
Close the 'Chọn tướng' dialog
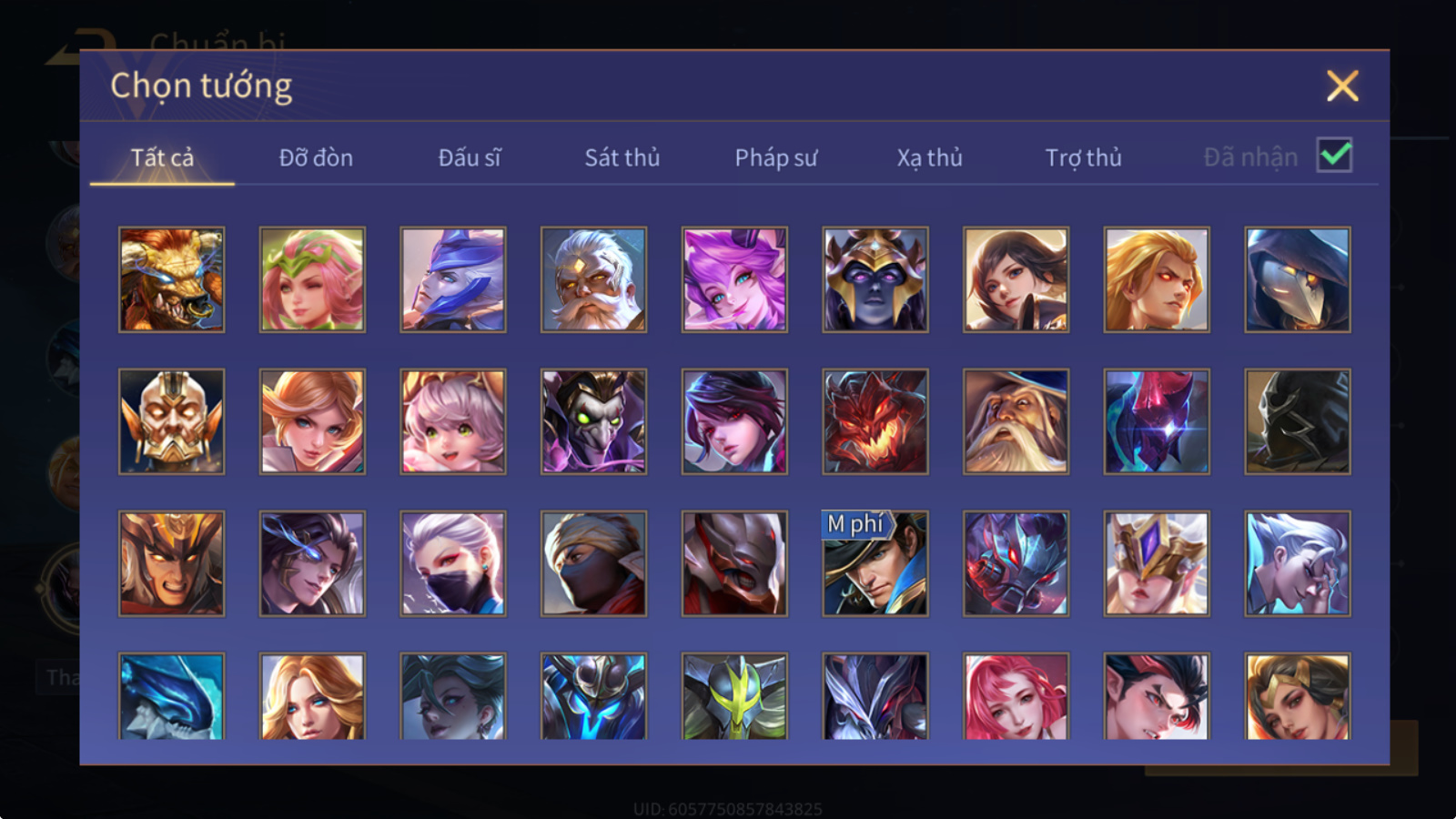[1342, 86]
